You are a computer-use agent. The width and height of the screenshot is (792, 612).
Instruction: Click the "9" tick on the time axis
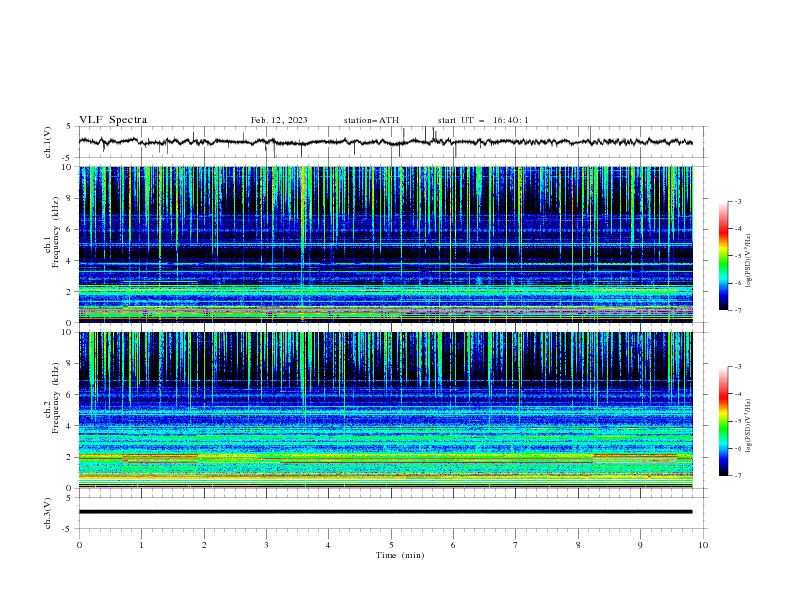640,545
